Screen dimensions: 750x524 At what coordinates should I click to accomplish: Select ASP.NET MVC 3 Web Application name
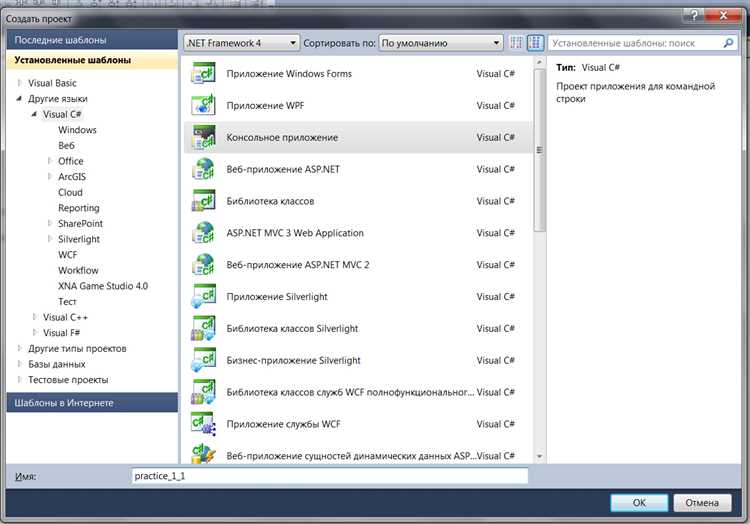[x=295, y=233]
